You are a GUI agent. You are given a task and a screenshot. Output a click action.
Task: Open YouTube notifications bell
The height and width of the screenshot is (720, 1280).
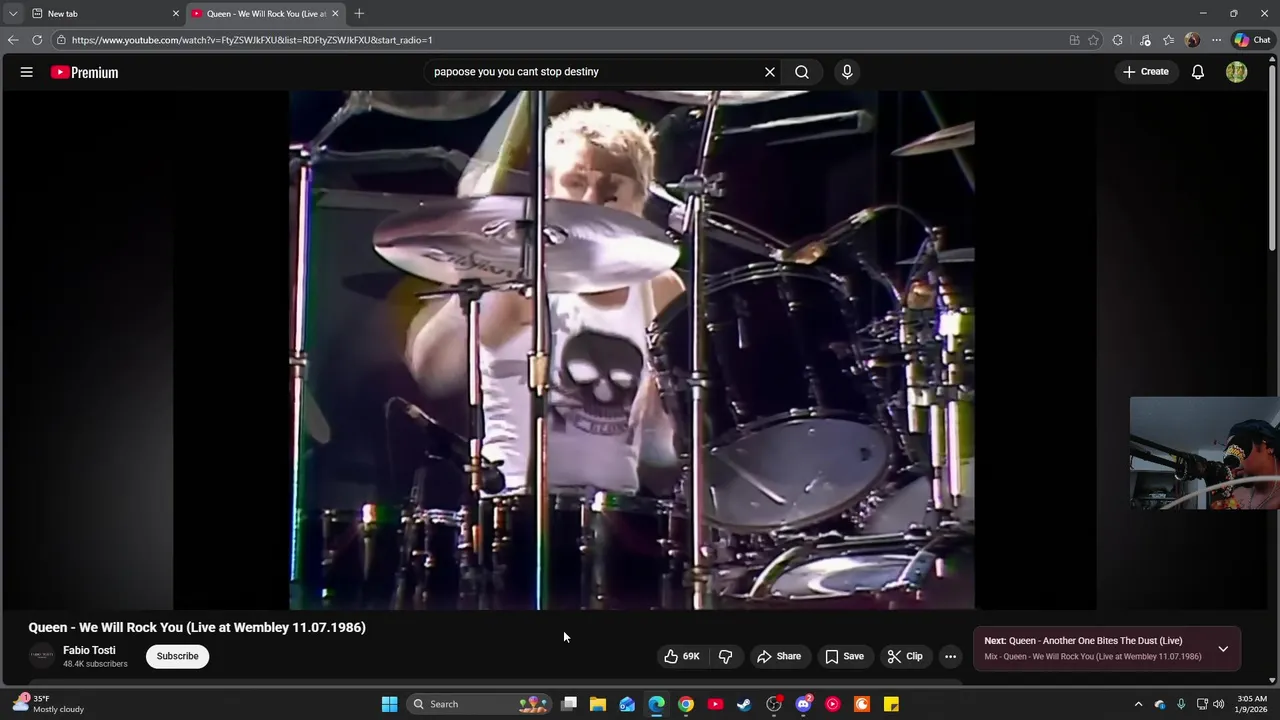click(x=1197, y=72)
